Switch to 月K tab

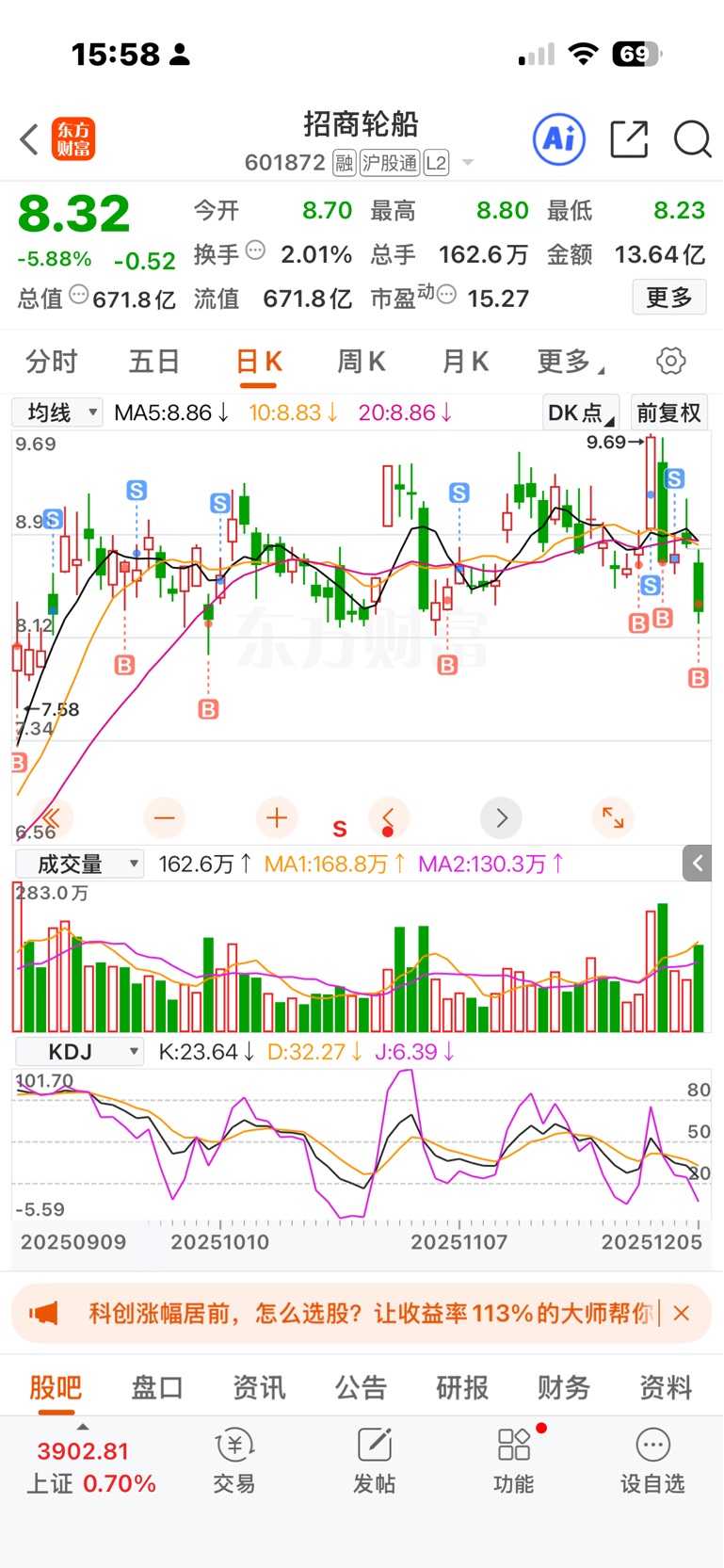click(x=465, y=362)
